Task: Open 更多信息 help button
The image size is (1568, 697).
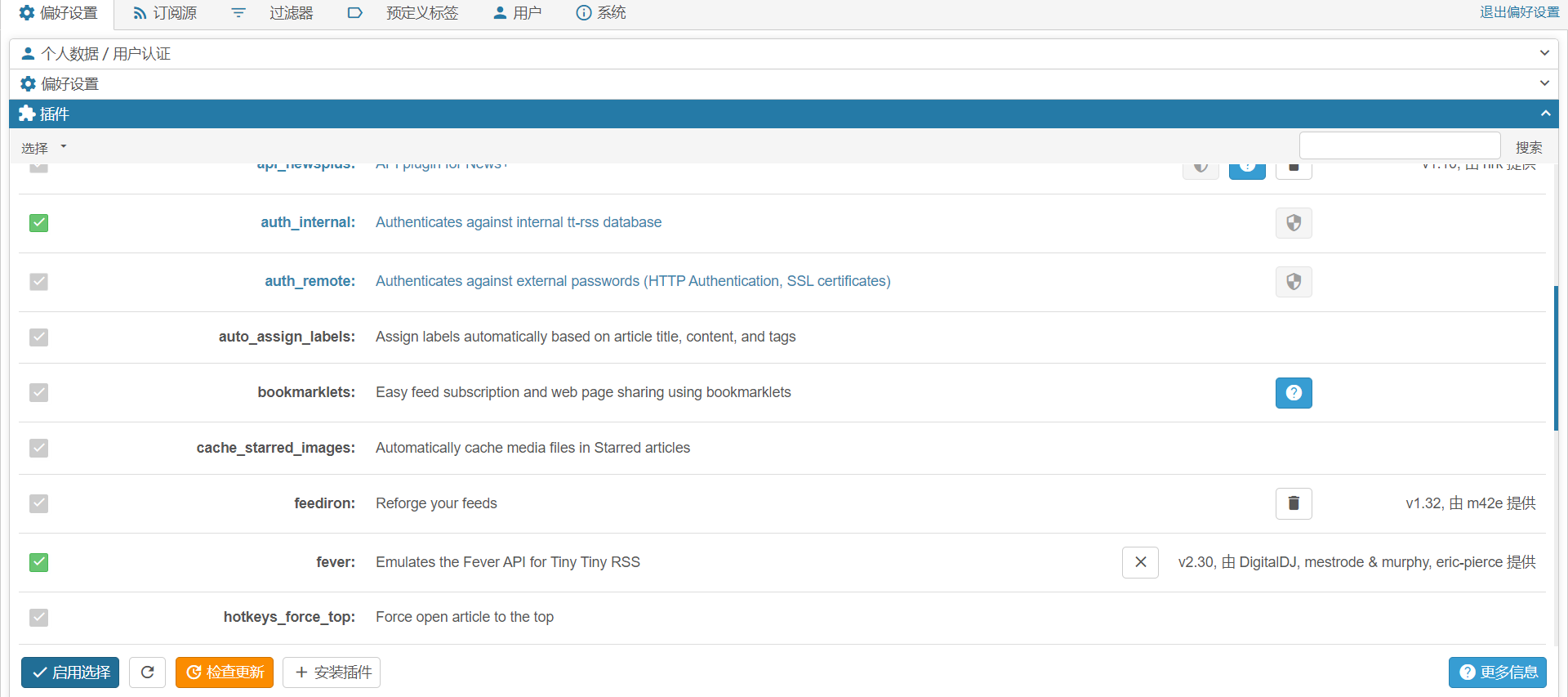Action: click(1498, 672)
